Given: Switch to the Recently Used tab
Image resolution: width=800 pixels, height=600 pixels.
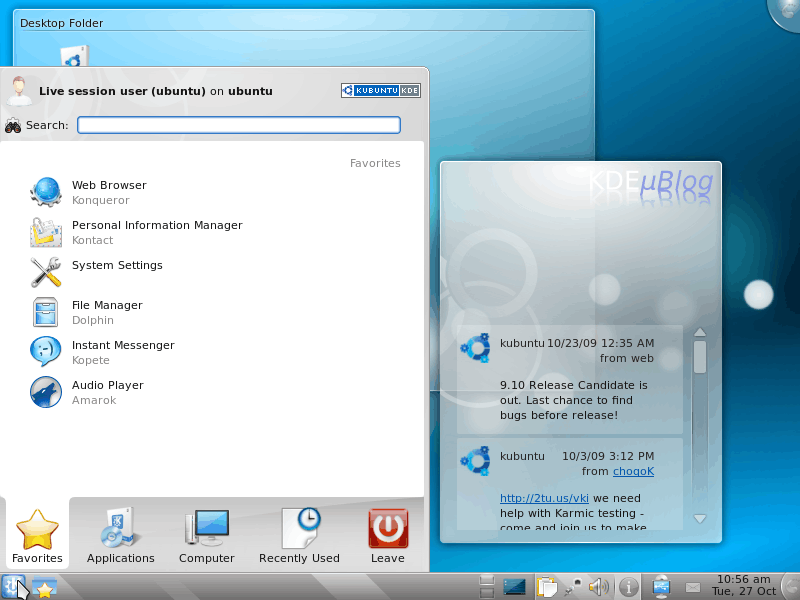Looking at the screenshot, I should coord(299,536).
